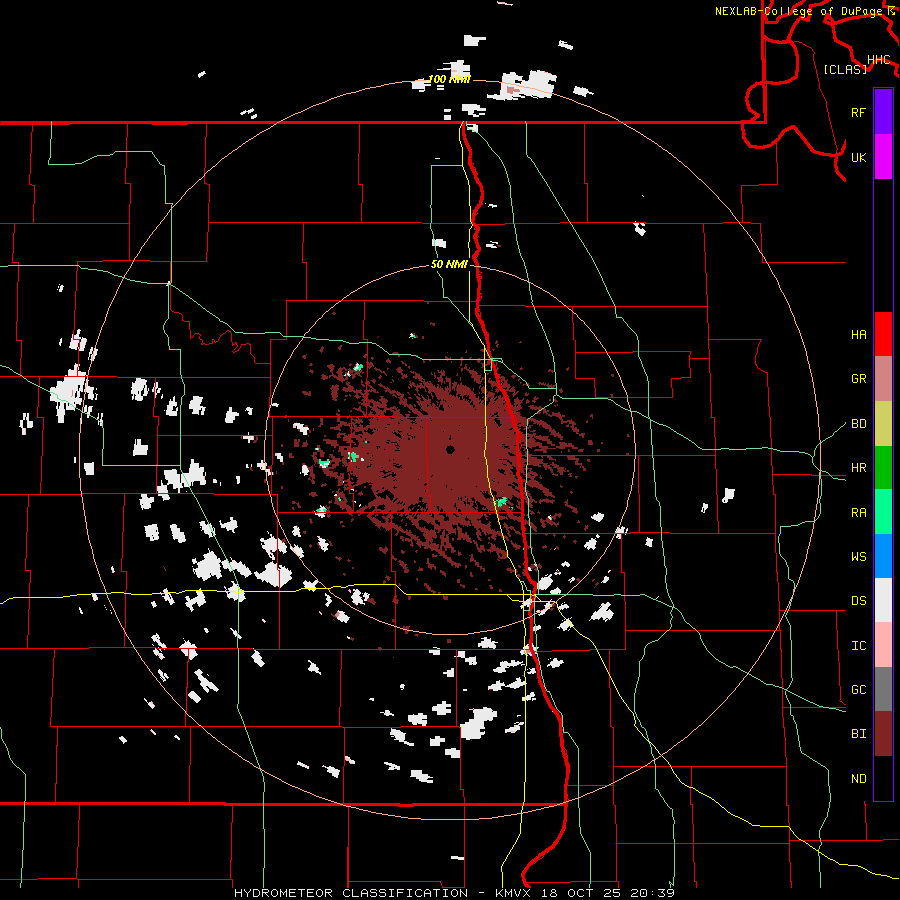Click the "GR" legend label

tap(858, 379)
